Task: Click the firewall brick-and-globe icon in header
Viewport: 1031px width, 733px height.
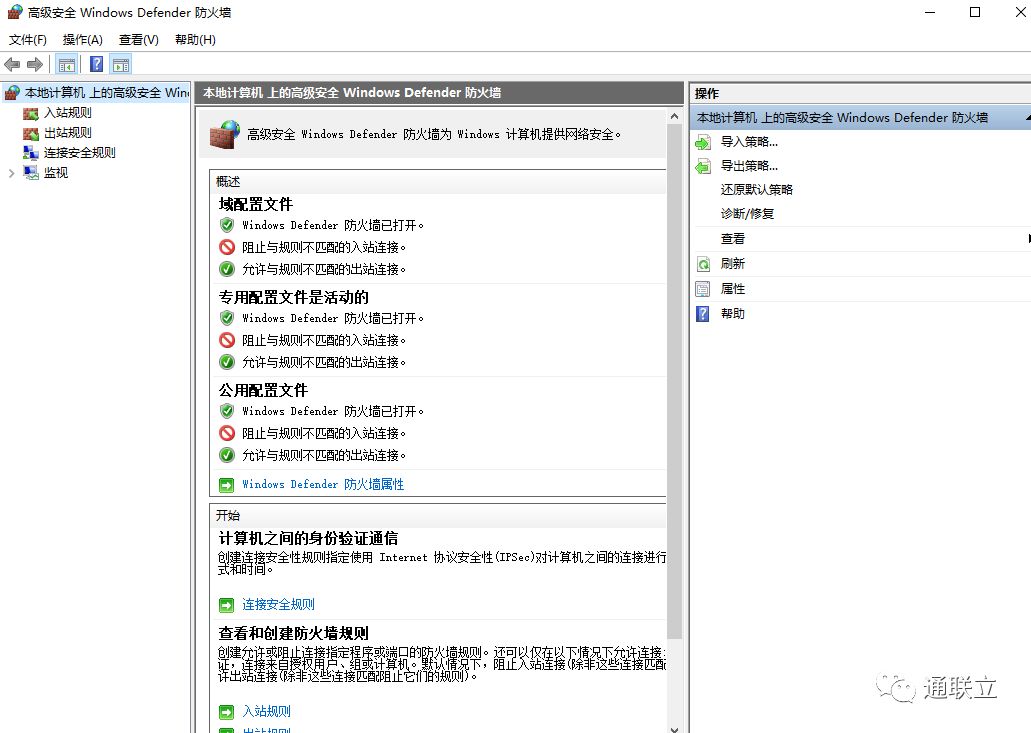Action: (225, 134)
